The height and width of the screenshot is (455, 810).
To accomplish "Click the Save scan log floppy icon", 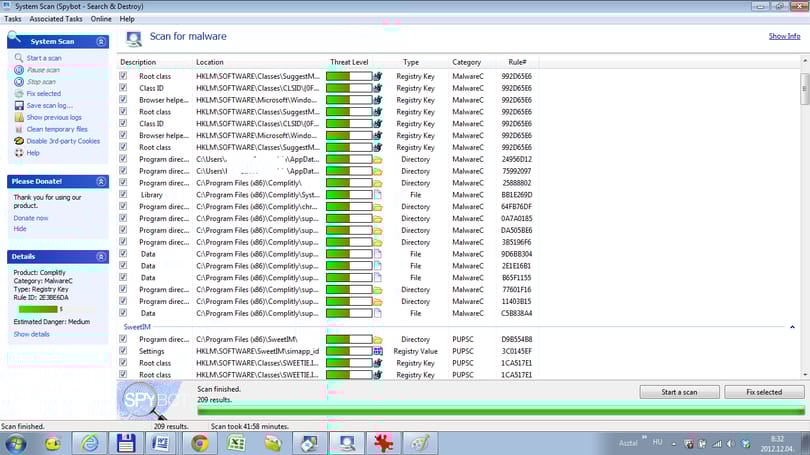I will tap(19, 105).
